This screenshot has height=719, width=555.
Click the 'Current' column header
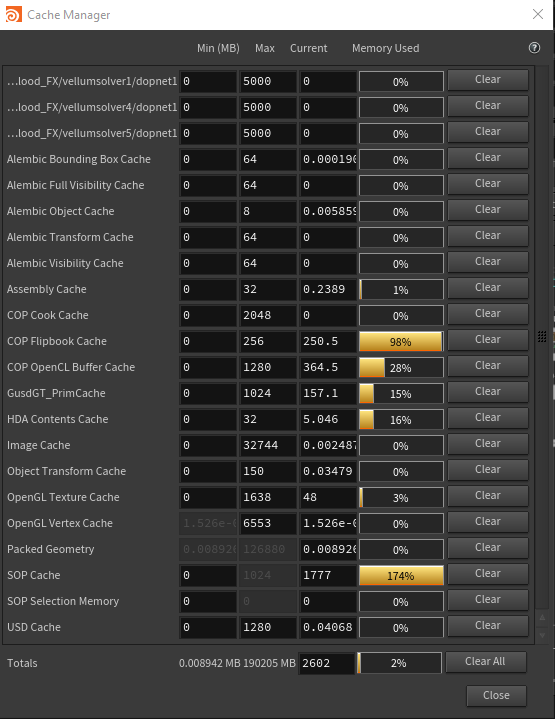(x=309, y=48)
